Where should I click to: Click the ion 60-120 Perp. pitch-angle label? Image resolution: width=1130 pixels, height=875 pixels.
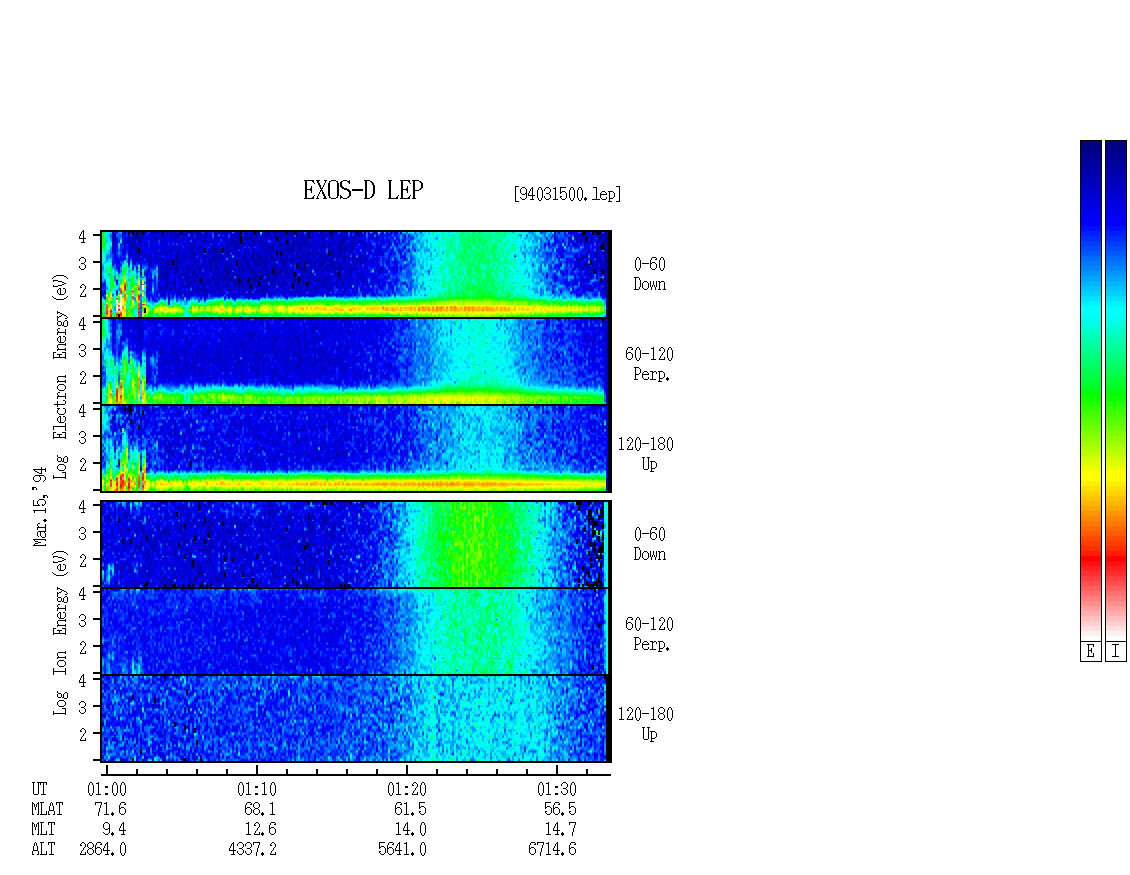coord(649,635)
